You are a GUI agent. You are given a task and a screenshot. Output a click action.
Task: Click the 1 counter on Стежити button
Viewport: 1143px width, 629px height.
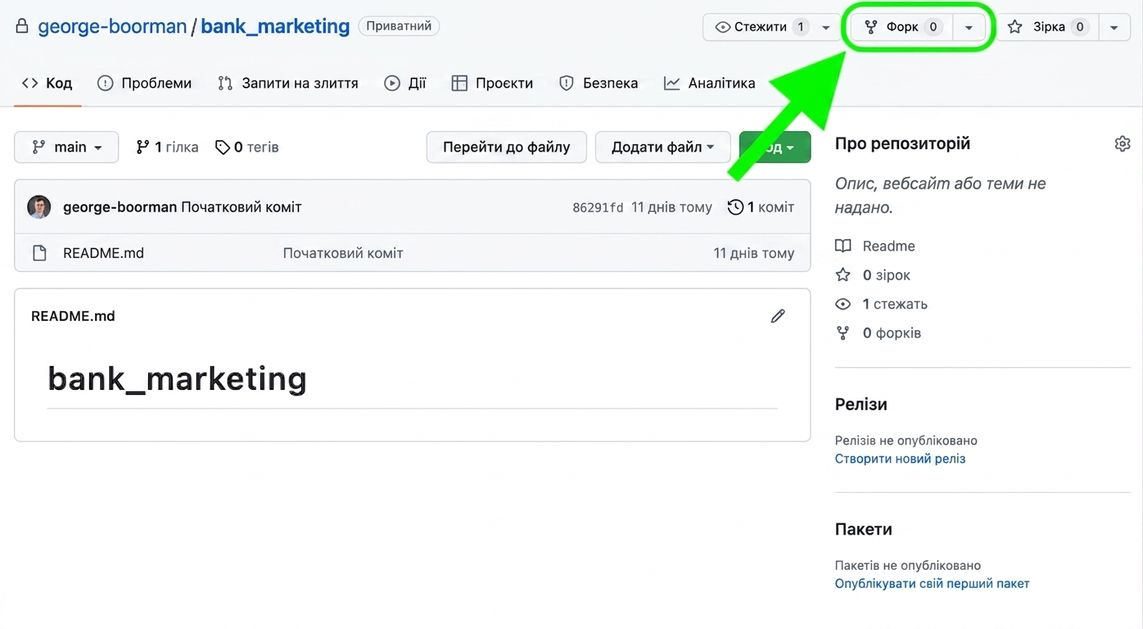click(x=800, y=27)
